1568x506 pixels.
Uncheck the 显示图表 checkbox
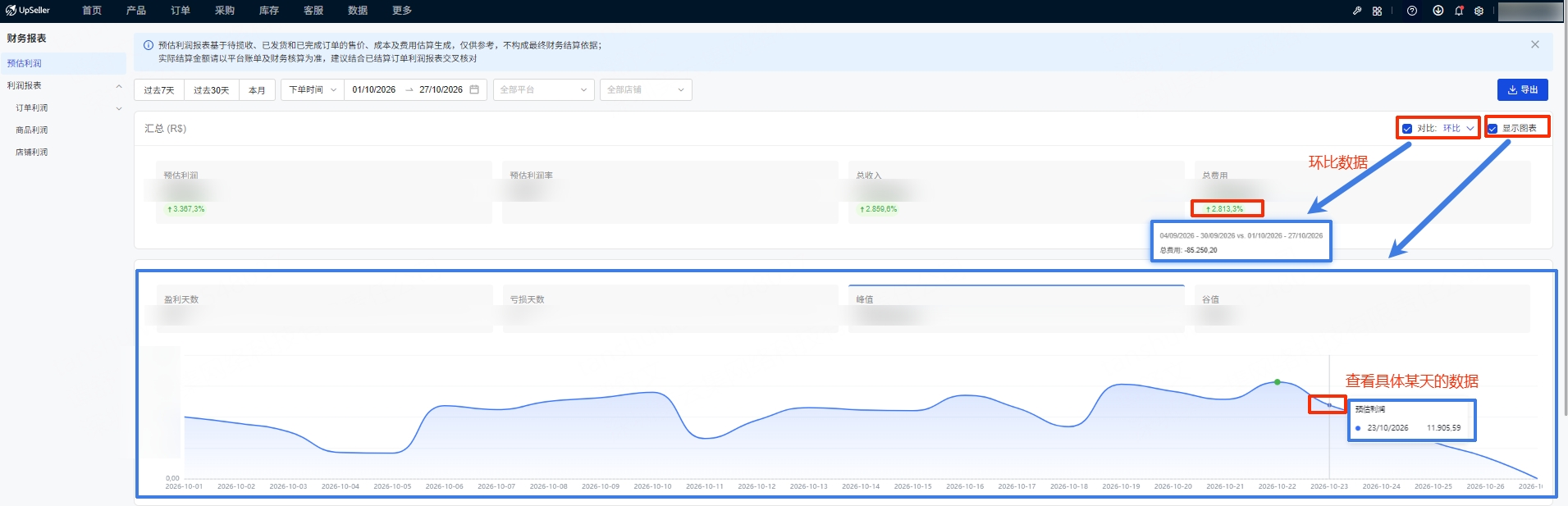point(1493,129)
